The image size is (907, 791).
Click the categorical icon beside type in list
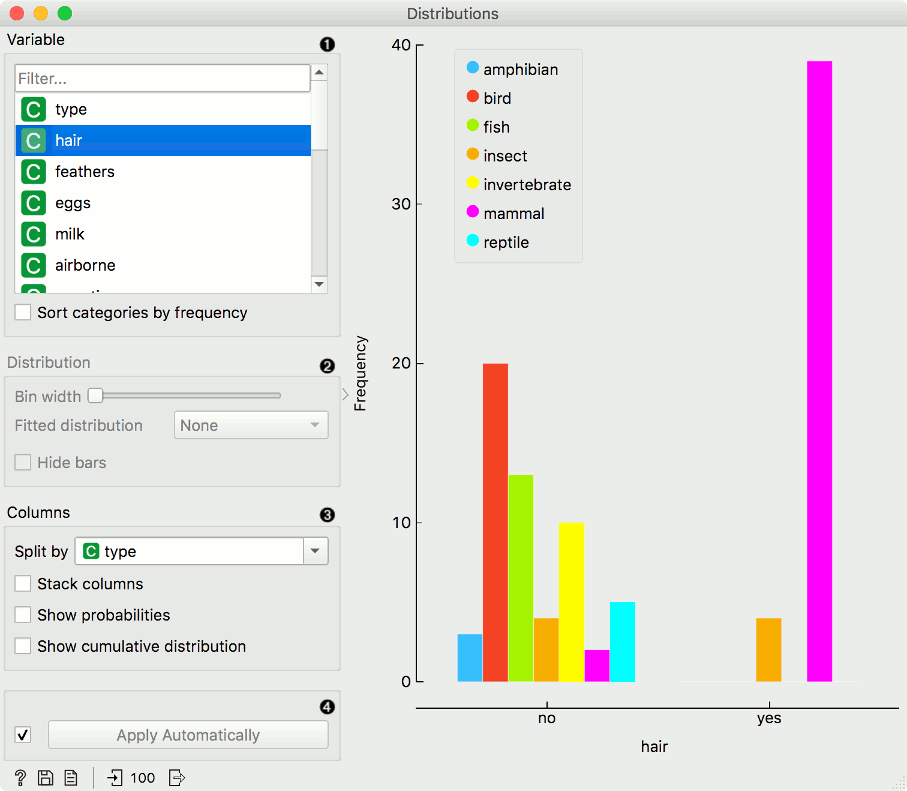point(34,109)
